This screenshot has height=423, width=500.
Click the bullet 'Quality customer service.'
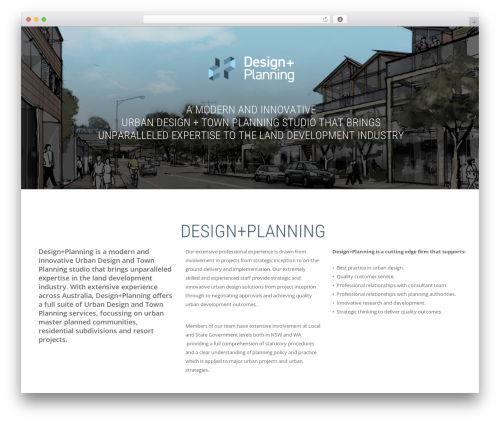tap(365, 276)
